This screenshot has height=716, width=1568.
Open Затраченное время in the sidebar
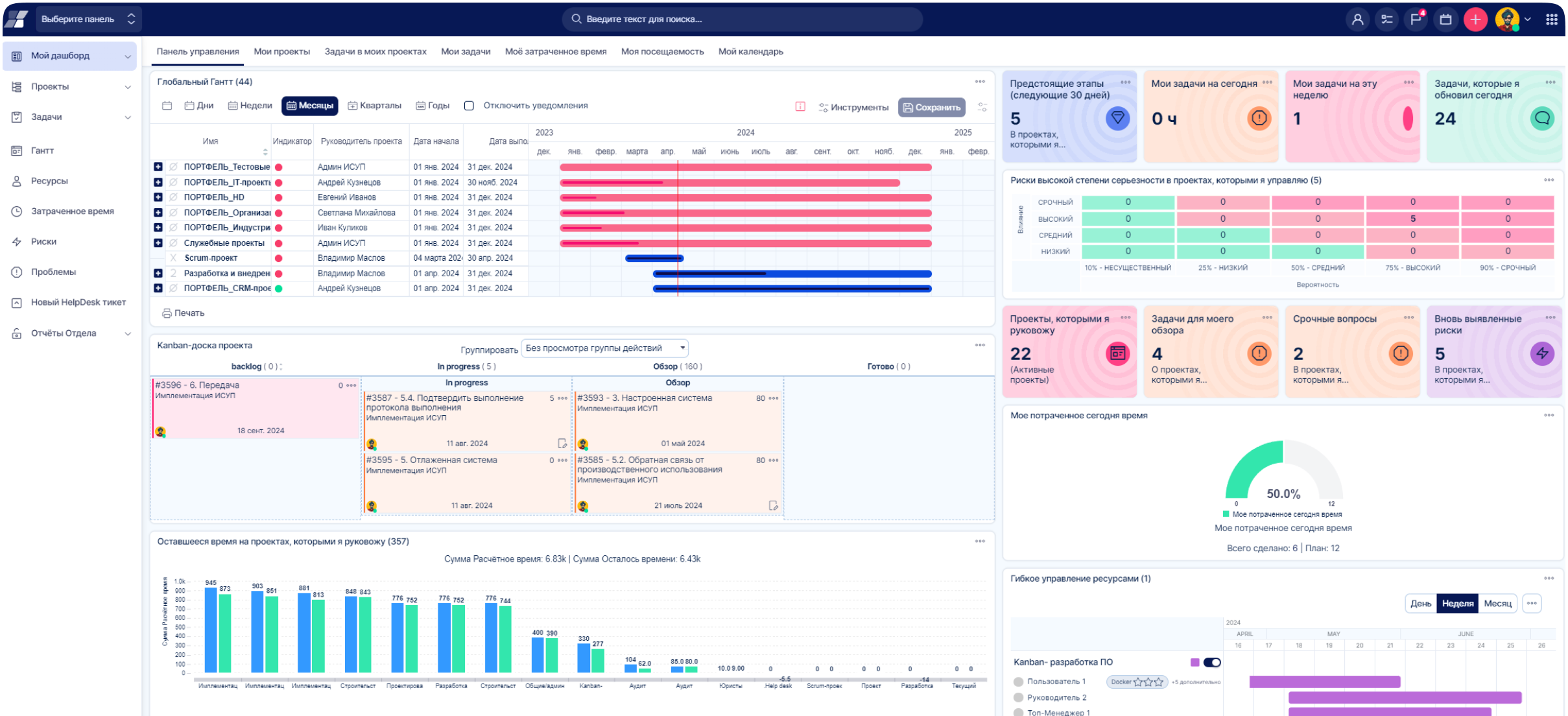tap(72, 211)
